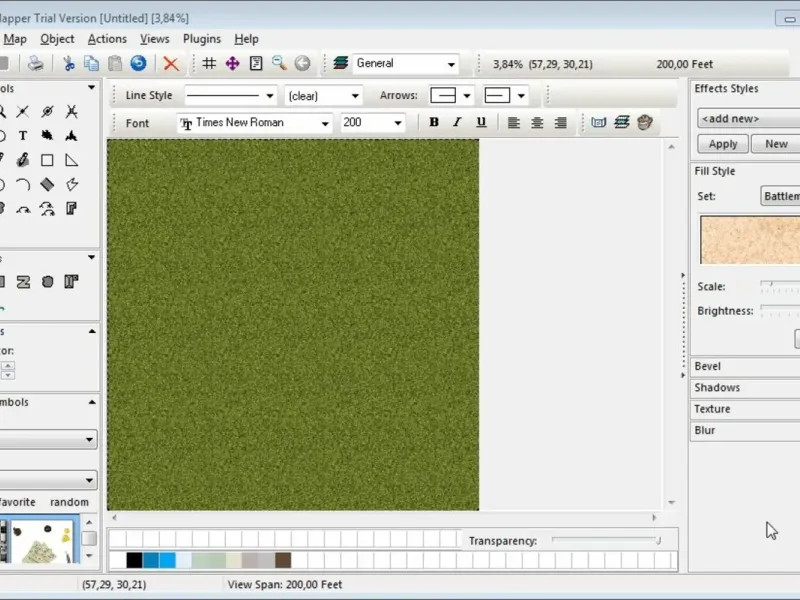The image size is (800, 600).
Task: Click the random symbols link
Action: pos(69,502)
